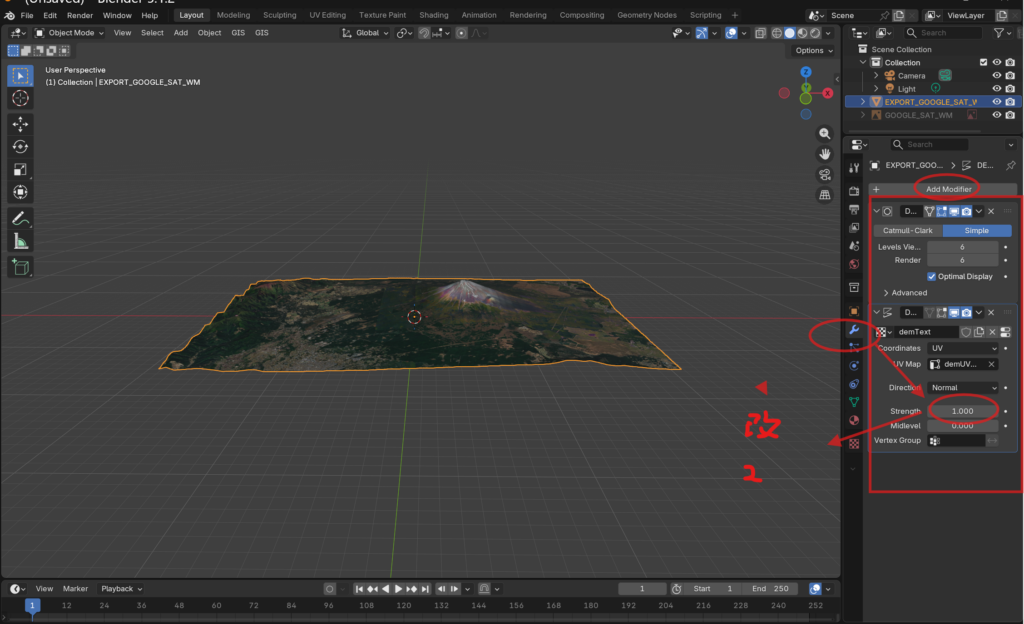
Task: Select Catmull-Clark subdivision type
Action: pyautogui.click(x=908, y=230)
